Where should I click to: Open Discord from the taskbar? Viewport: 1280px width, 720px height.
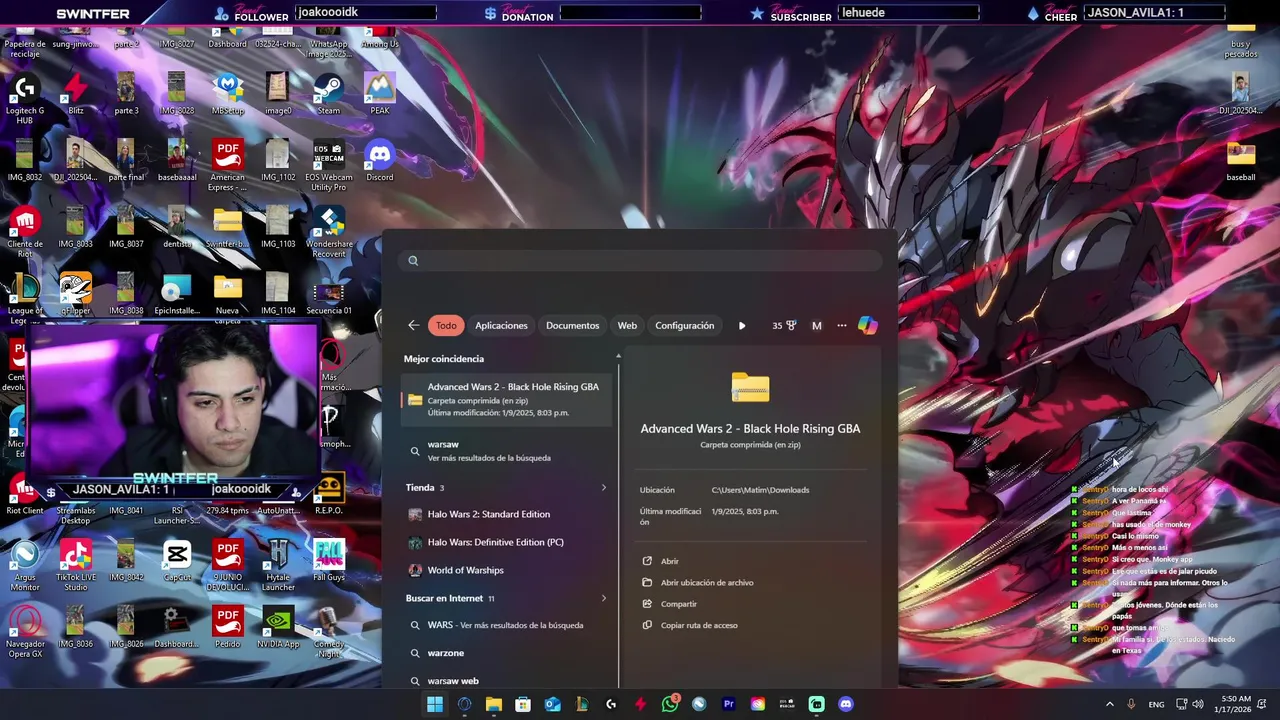point(846,704)
